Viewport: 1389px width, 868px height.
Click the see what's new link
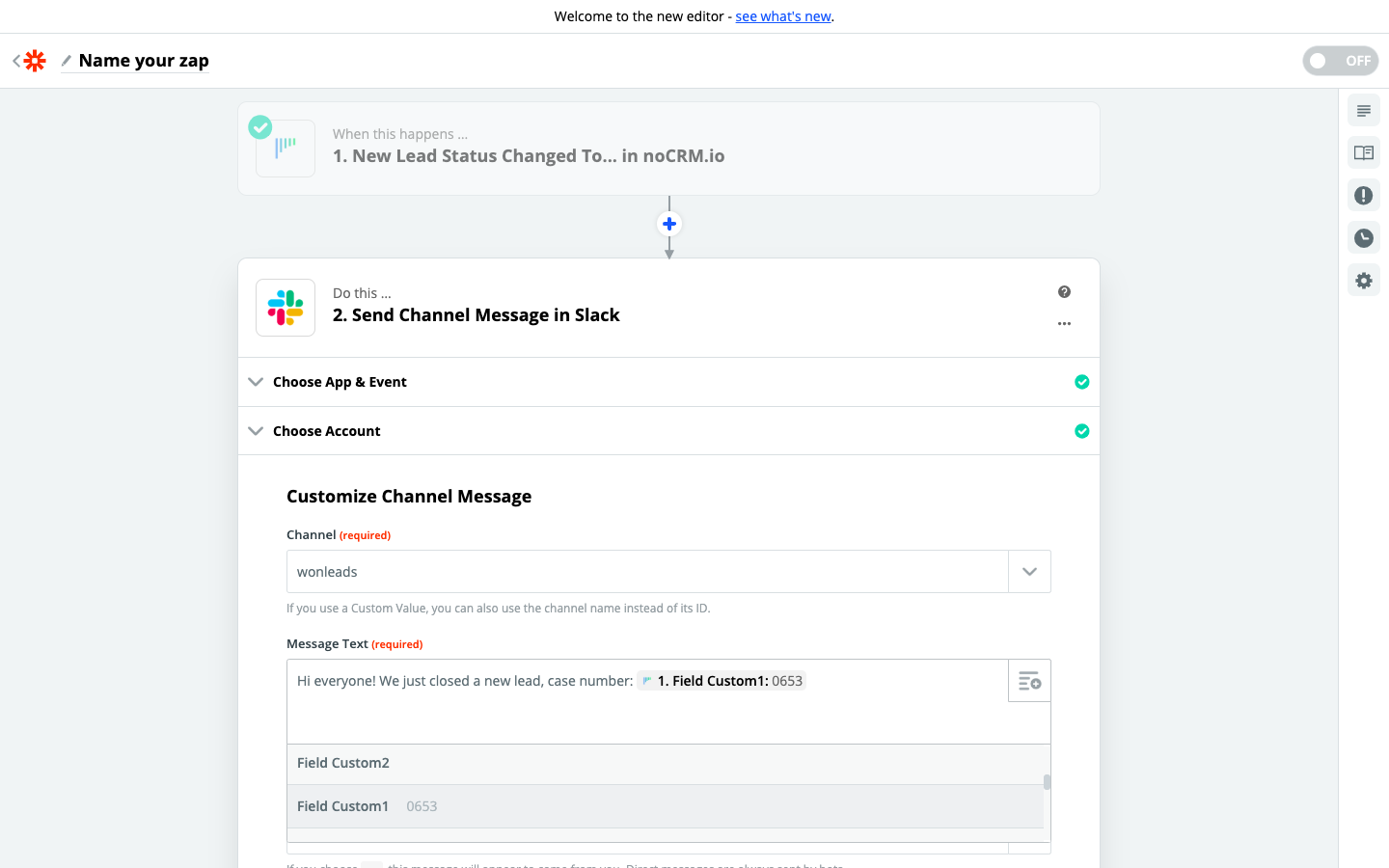[782, 16]
